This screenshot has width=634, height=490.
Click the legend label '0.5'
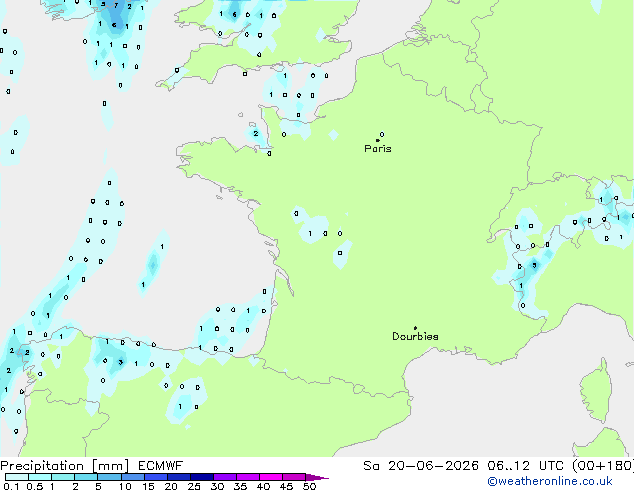click(35, 486)
